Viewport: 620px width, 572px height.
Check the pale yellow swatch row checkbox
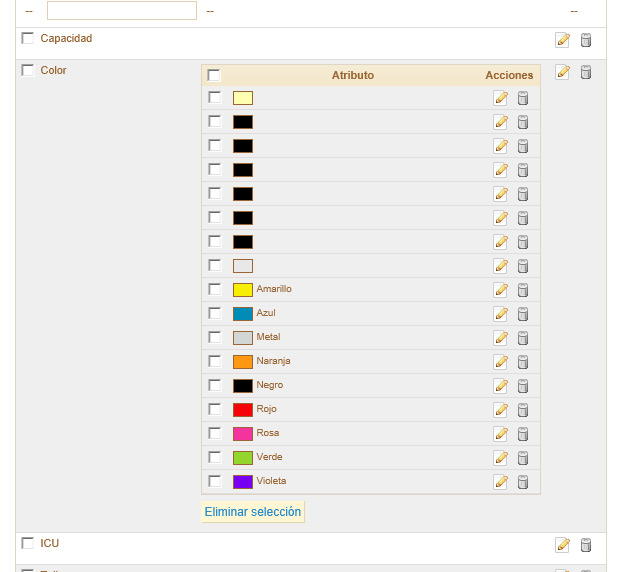215,97
